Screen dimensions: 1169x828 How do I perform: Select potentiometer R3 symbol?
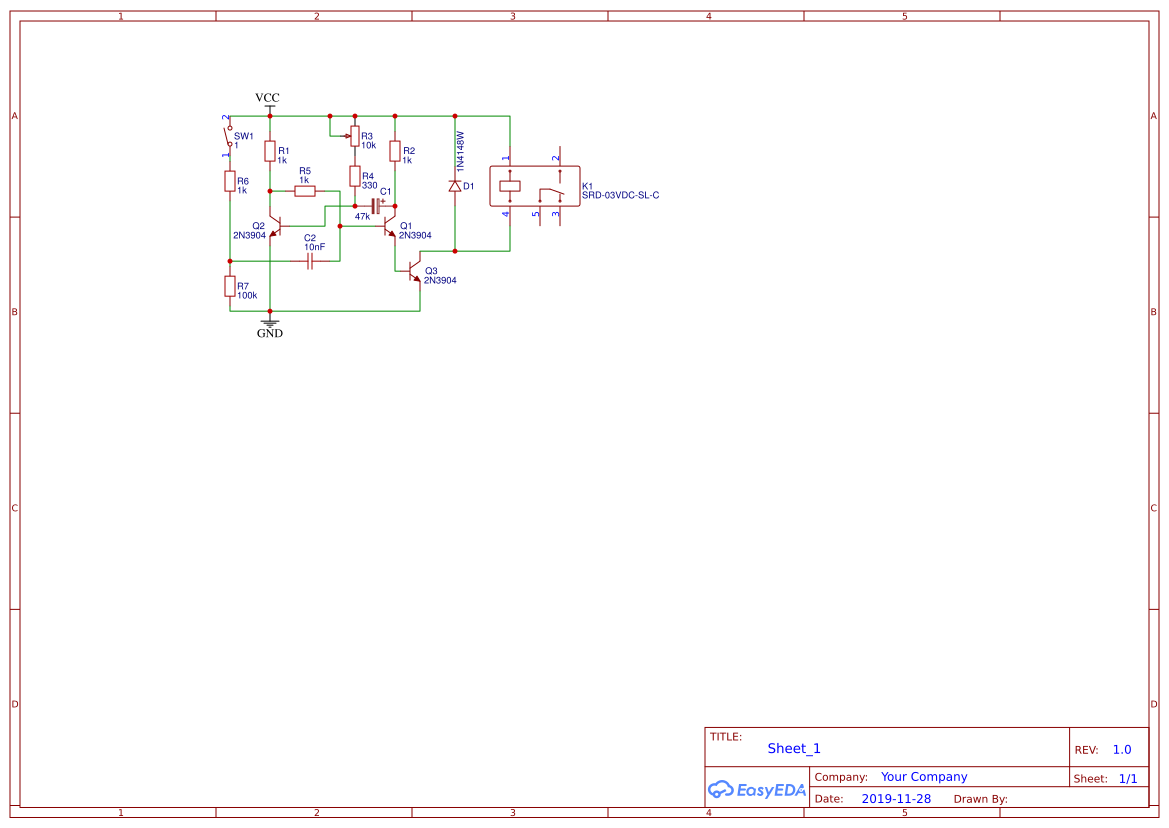click(354, 136)
